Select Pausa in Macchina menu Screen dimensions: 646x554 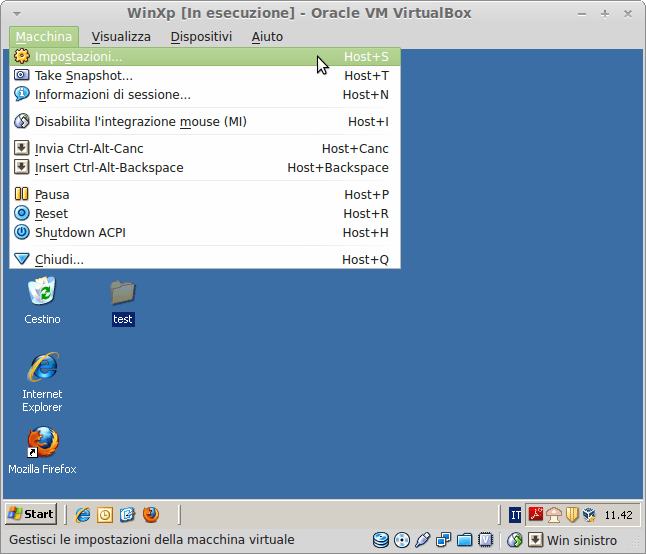point(205,194)
